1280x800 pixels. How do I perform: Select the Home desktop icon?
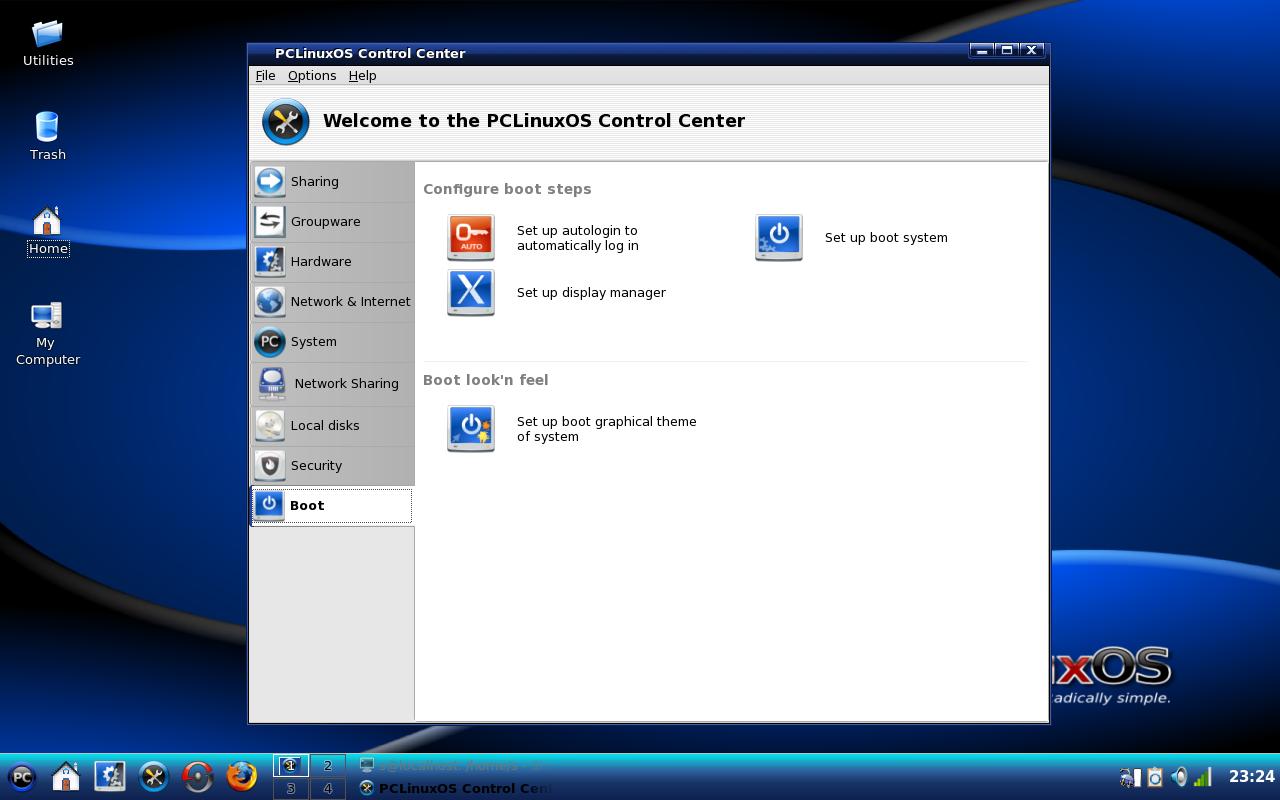coord(48,231)
